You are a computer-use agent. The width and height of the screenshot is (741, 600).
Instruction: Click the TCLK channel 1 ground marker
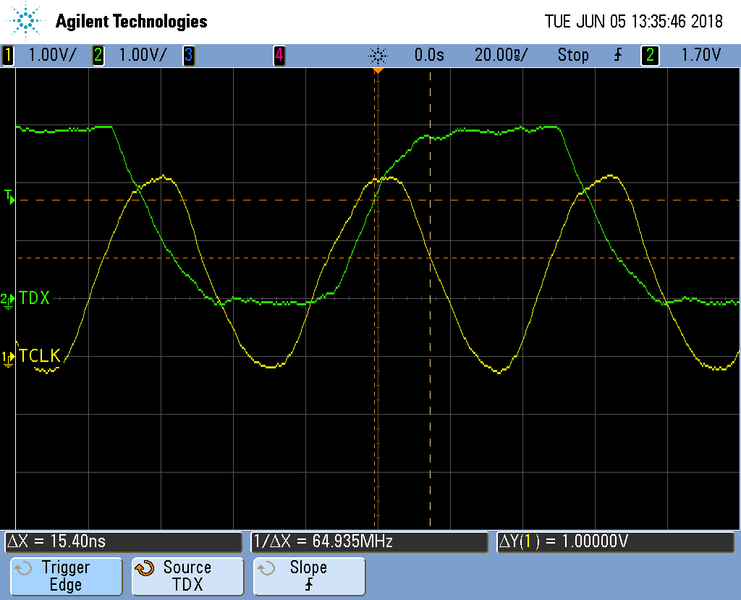pyautogui.click(x=8, y=359)
